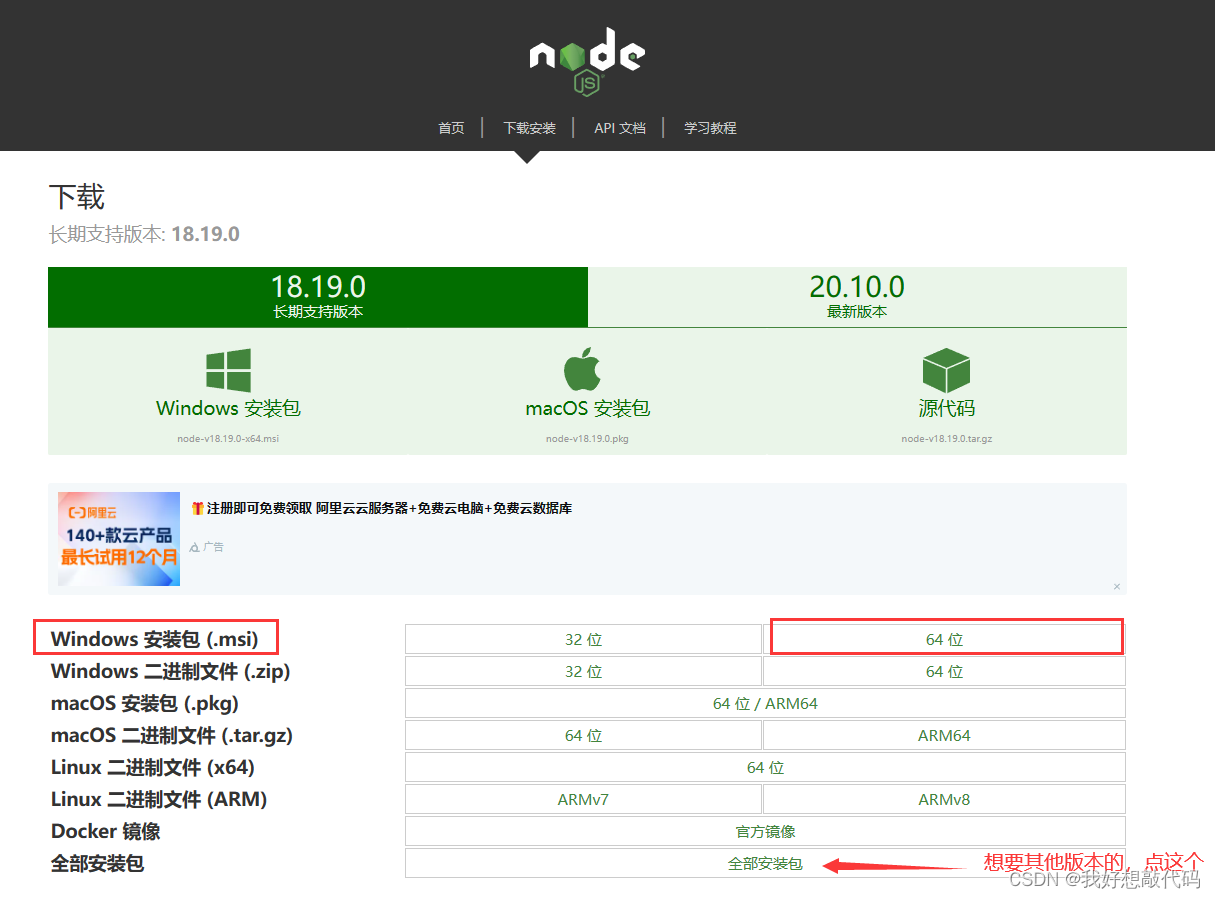This screenshot has height=898, width=1215.
Task: Click 64 位 for Windows .msi installer
Action: (944, 640)
